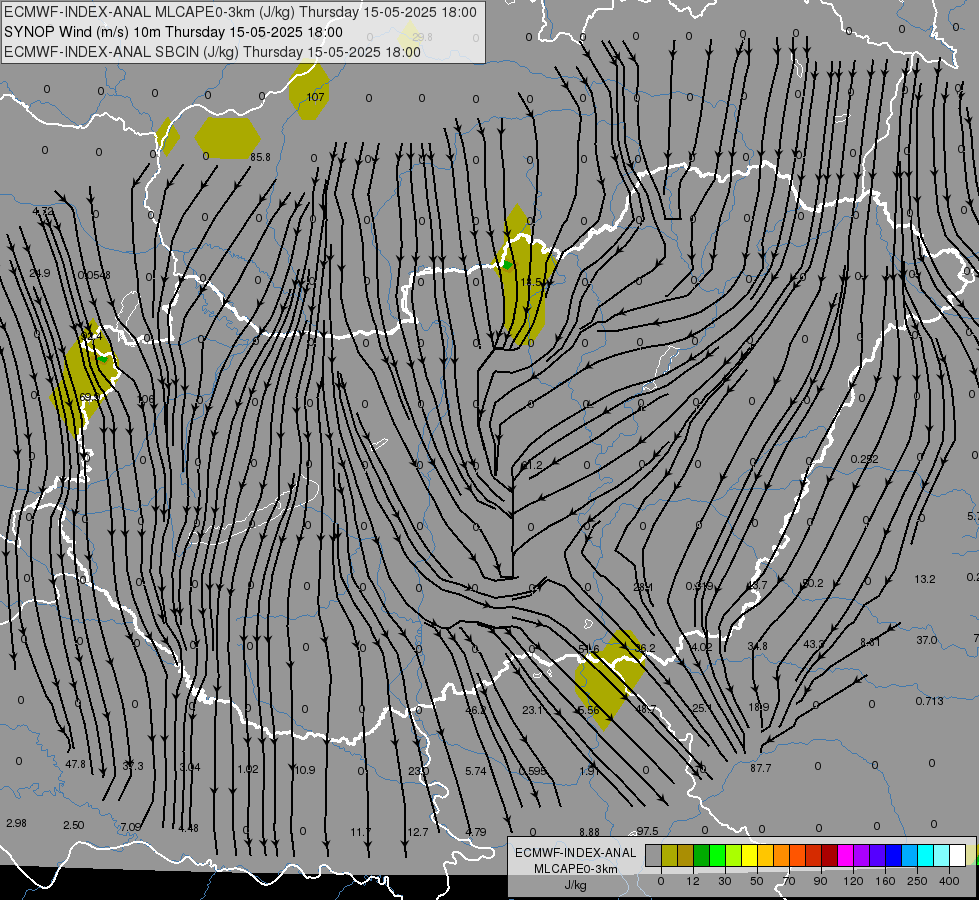Image resolution: width=979 pixels, height=900 pixels.
Task: Click the map value 0.713
Action: click(930, 701)
